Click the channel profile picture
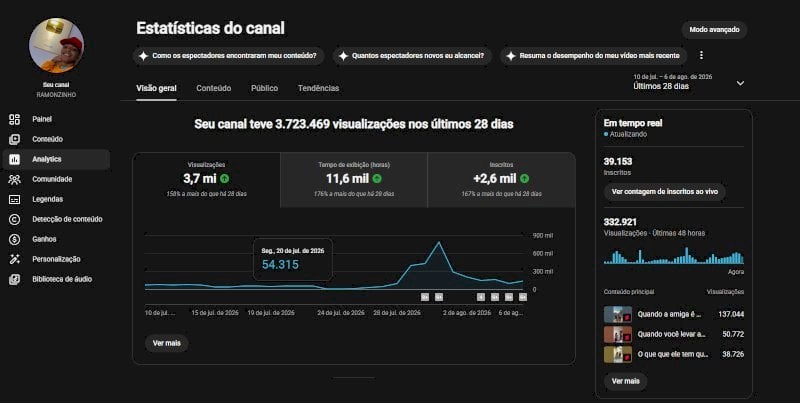Image resolution: width=800 pixels, height=403 pixels. click(56, 45)
